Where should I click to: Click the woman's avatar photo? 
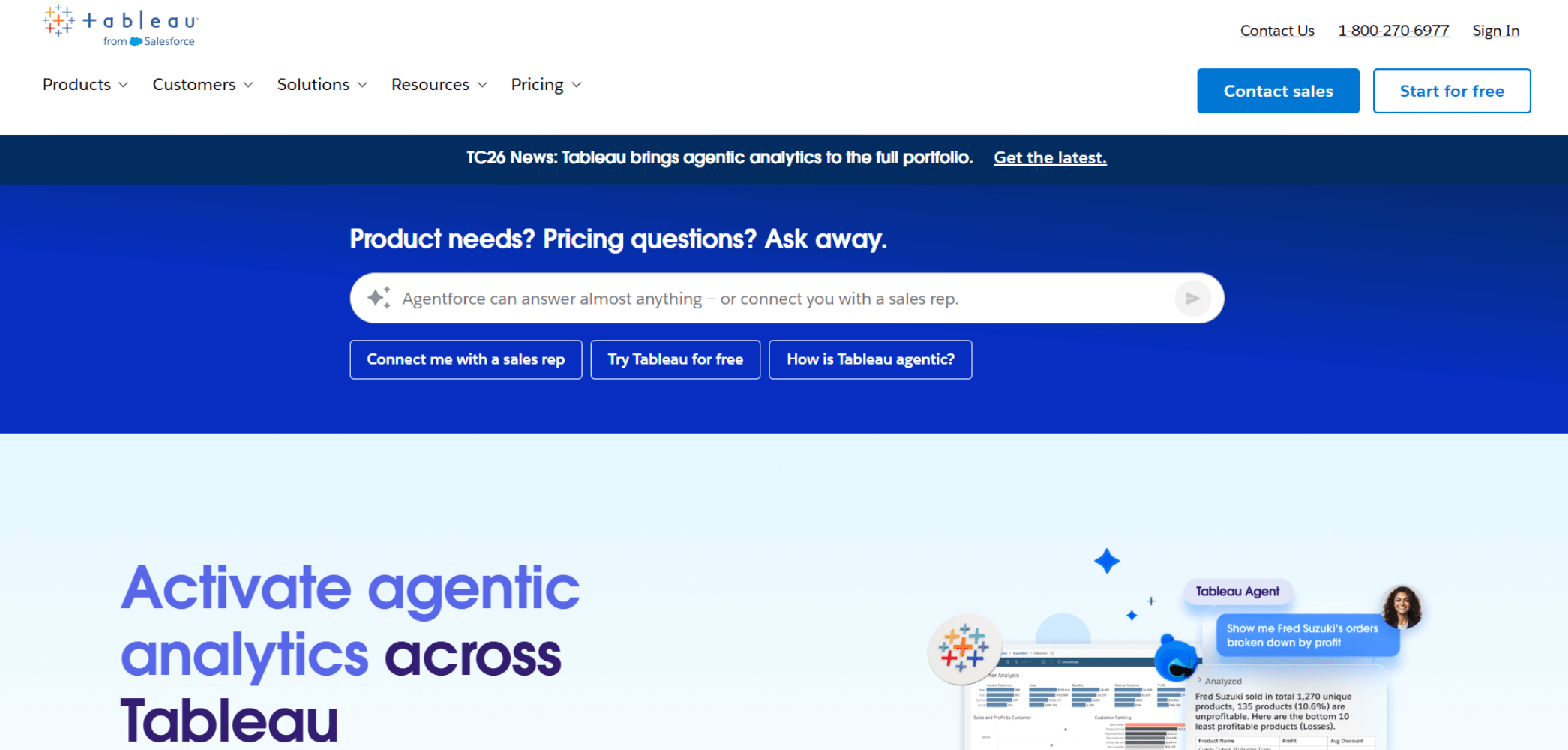click(1402, 607)
